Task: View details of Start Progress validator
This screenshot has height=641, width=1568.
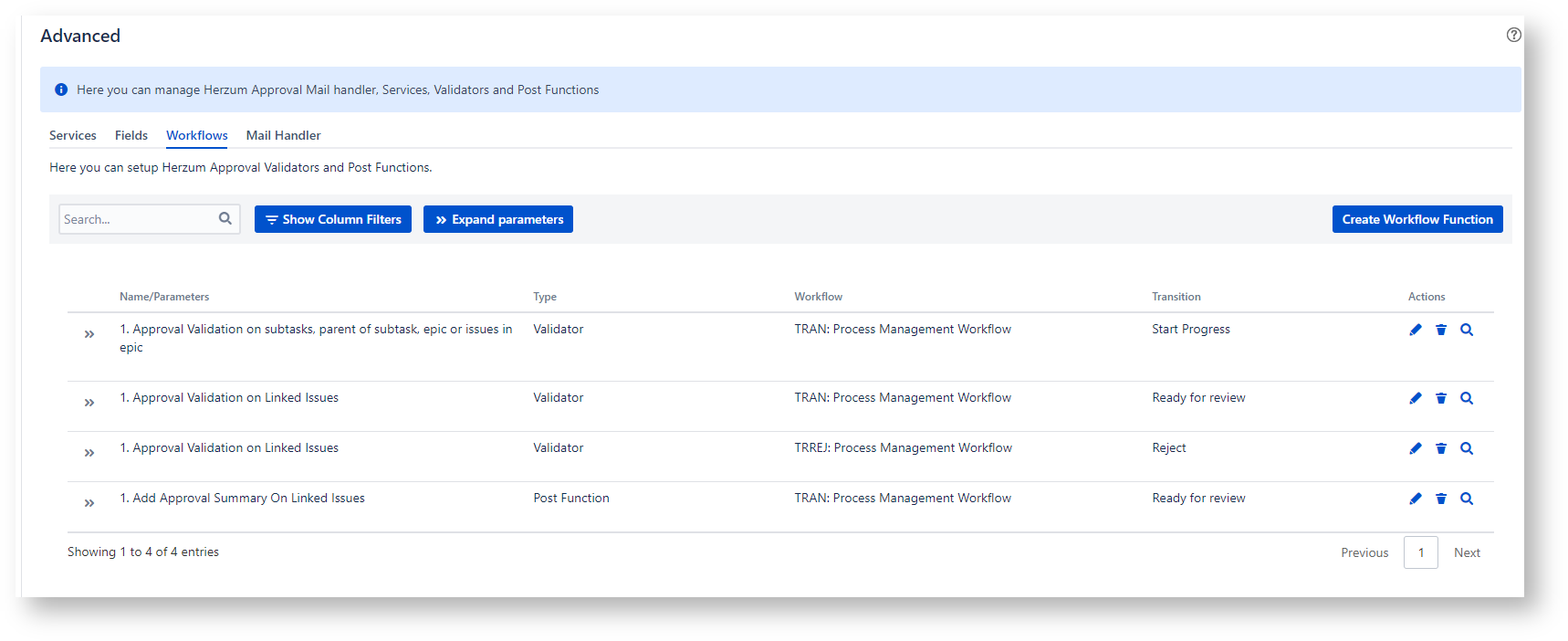Action: [1466, 330]
